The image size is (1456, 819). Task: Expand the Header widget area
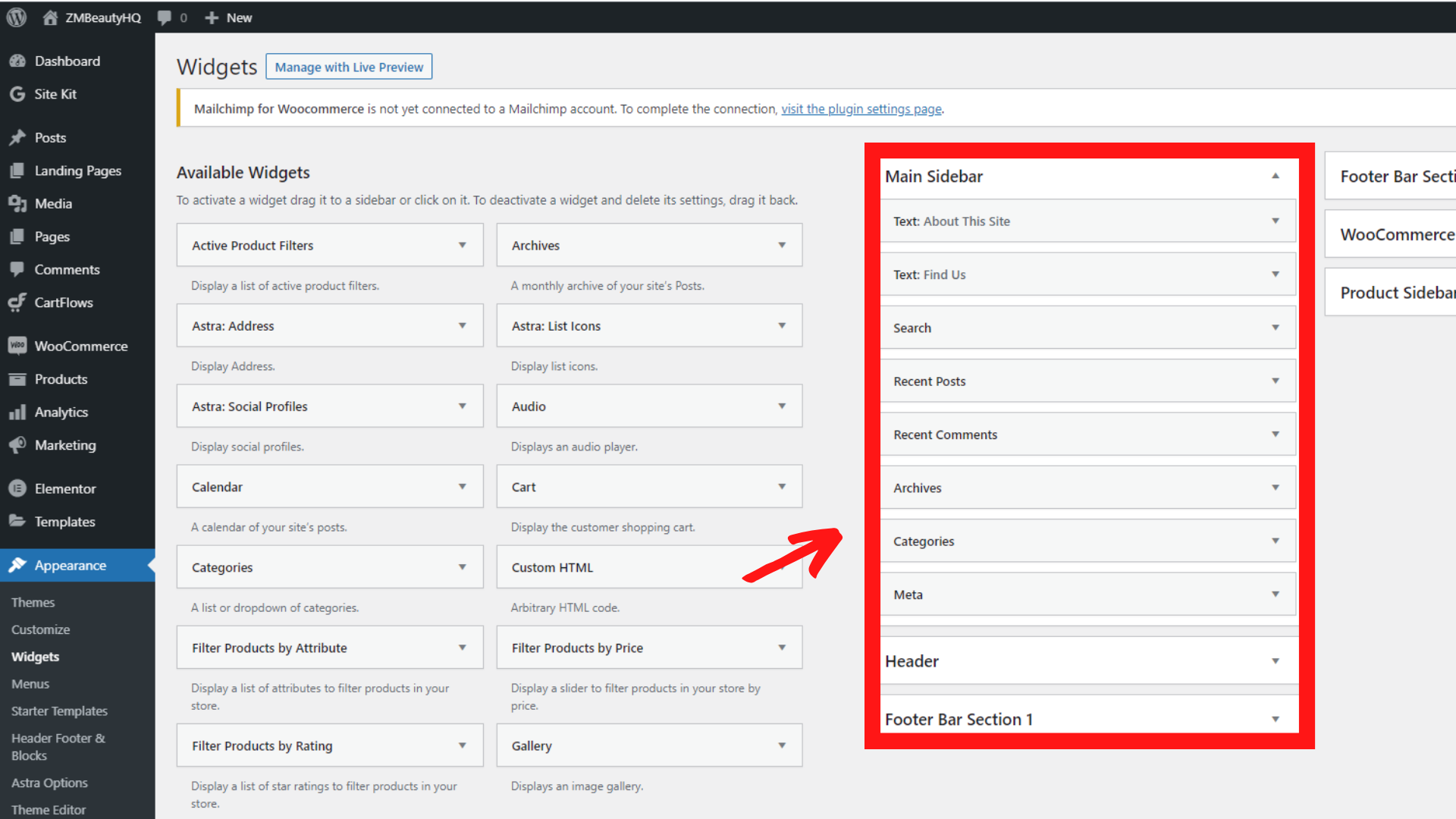point(1276,661)
